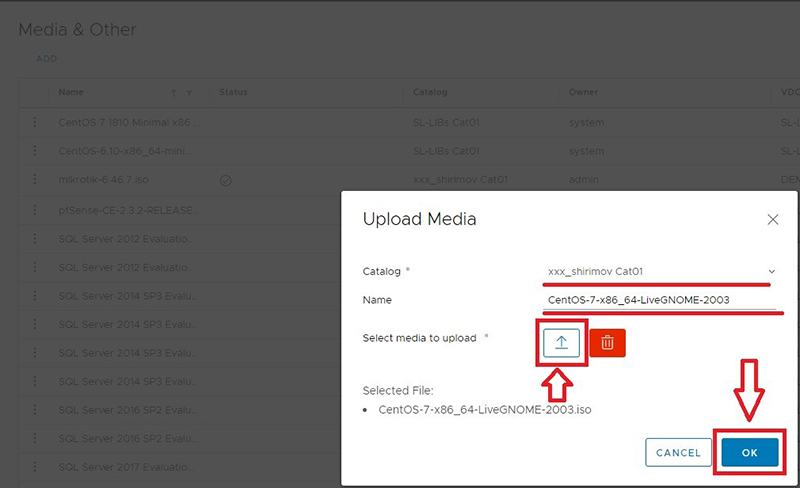Open the Name column filter icon

pos(189,93)
